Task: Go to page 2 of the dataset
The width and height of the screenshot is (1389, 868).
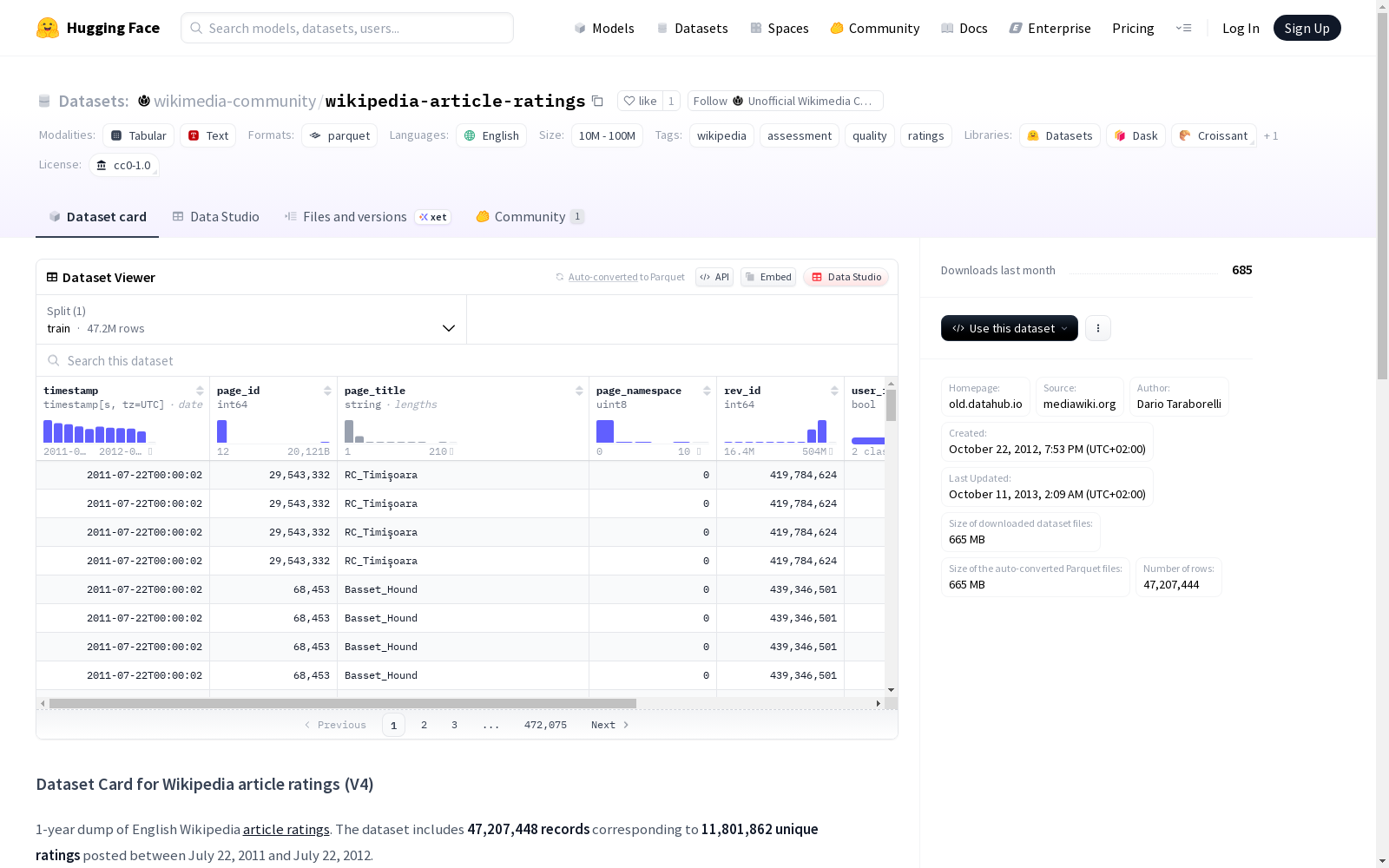Action: coord(424,725)
